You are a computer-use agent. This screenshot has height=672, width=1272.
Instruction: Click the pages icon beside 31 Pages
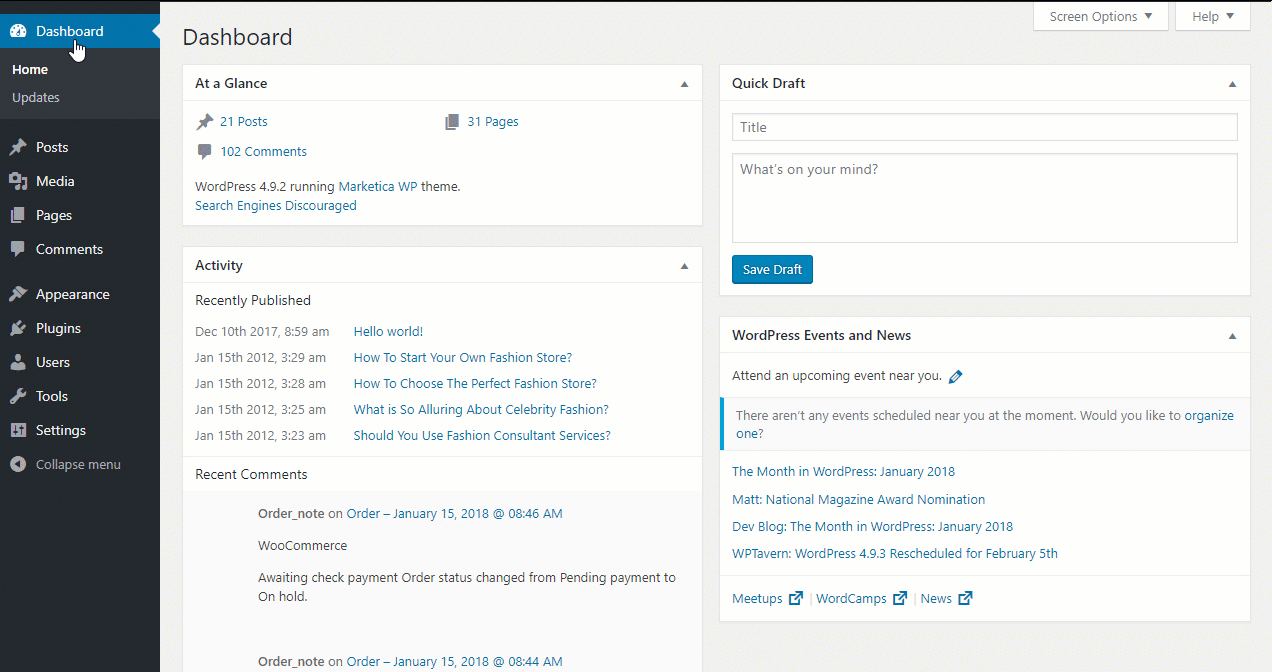pos(452,122)
